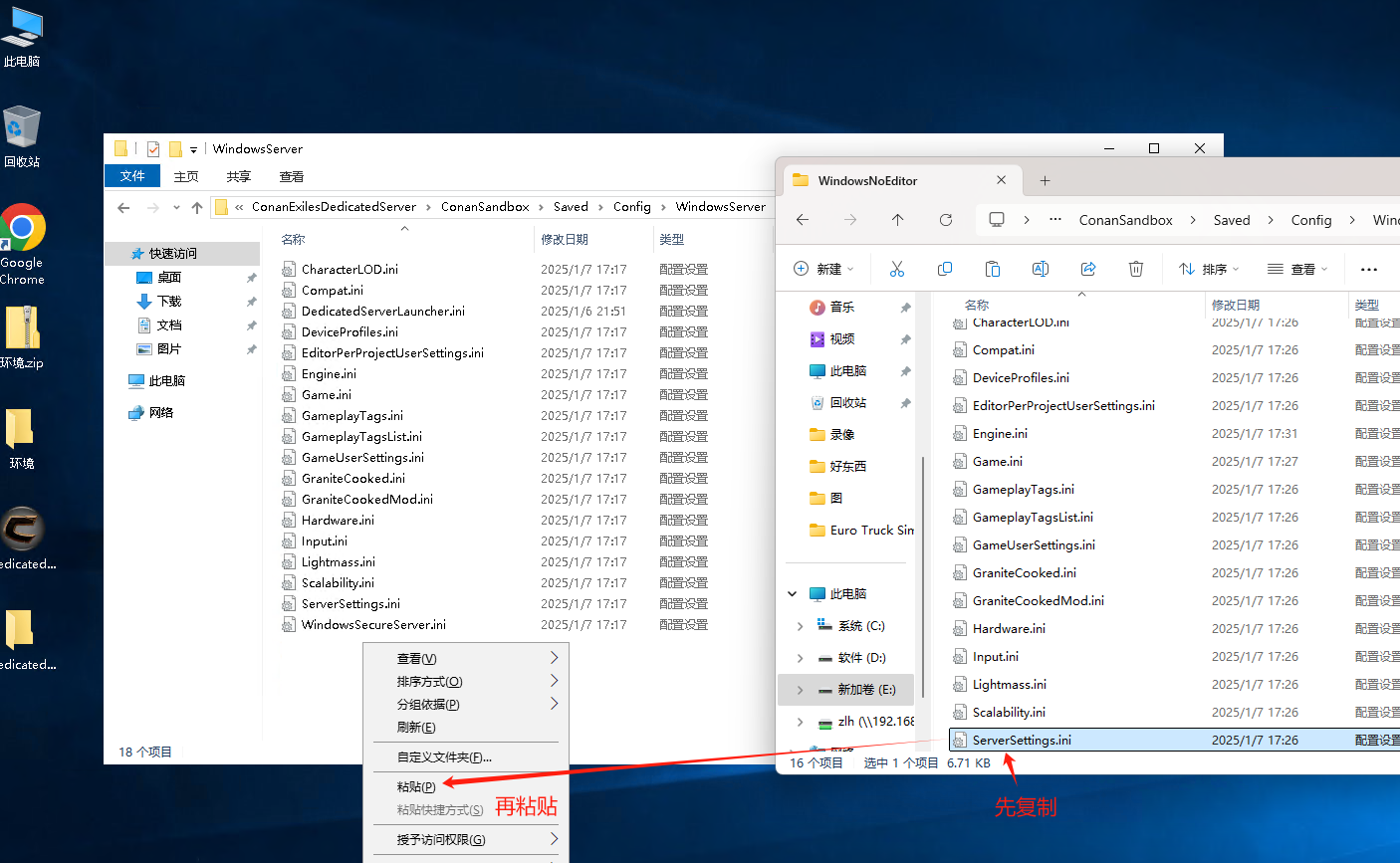Image resolution: width=1400 pixels, height=863 pixels.
Task: Open the 主页 ribbon tab
Action: pos(186,176)
